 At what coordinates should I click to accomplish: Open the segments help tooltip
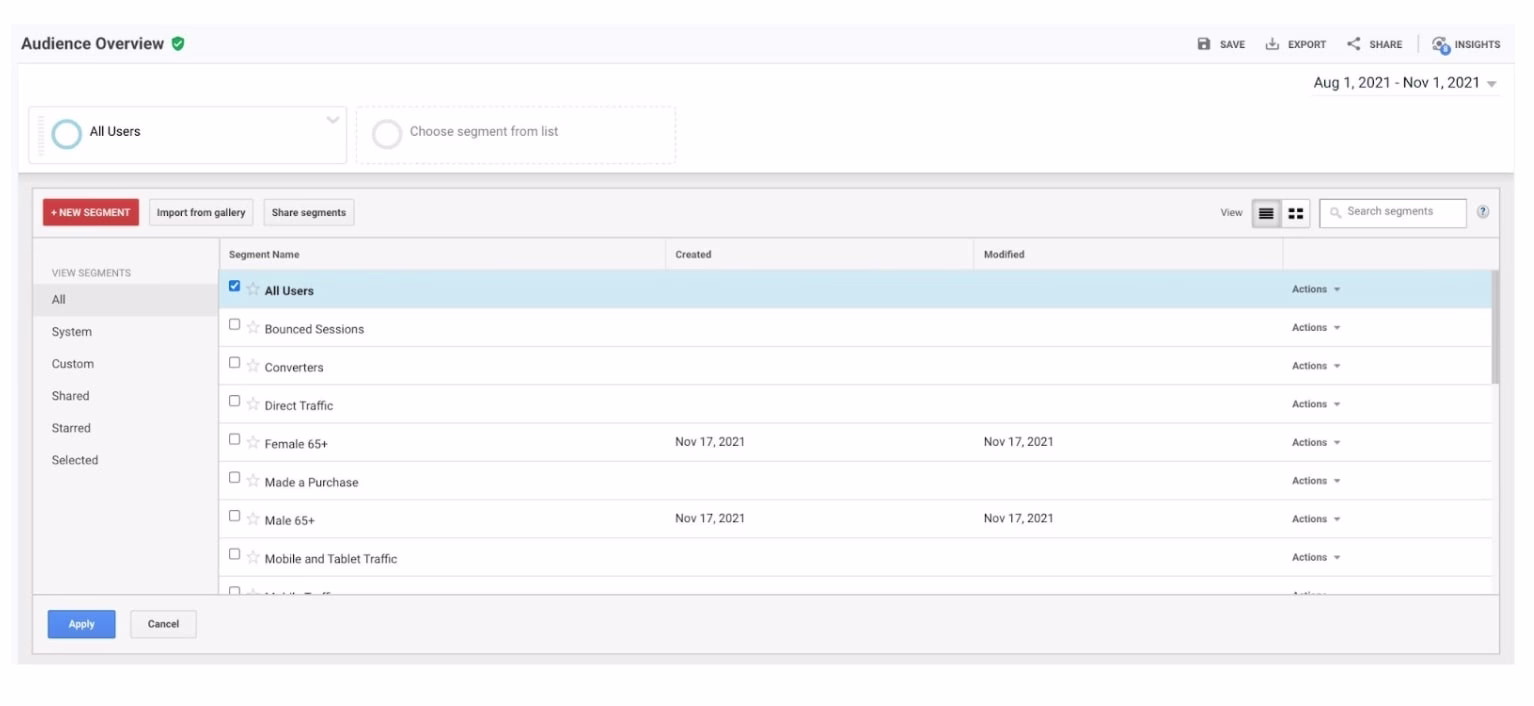coord(1483,212)
